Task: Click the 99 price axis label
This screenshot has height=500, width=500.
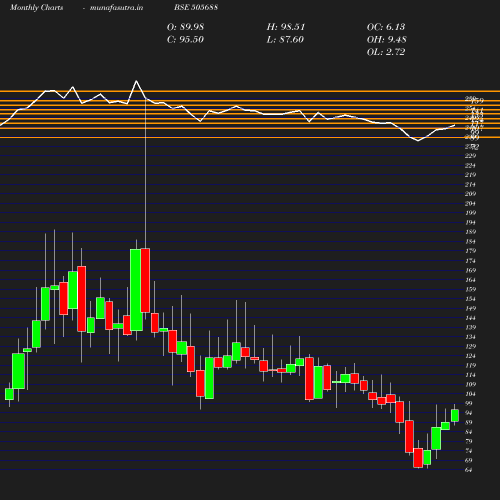Action: [x=469, y=403]
